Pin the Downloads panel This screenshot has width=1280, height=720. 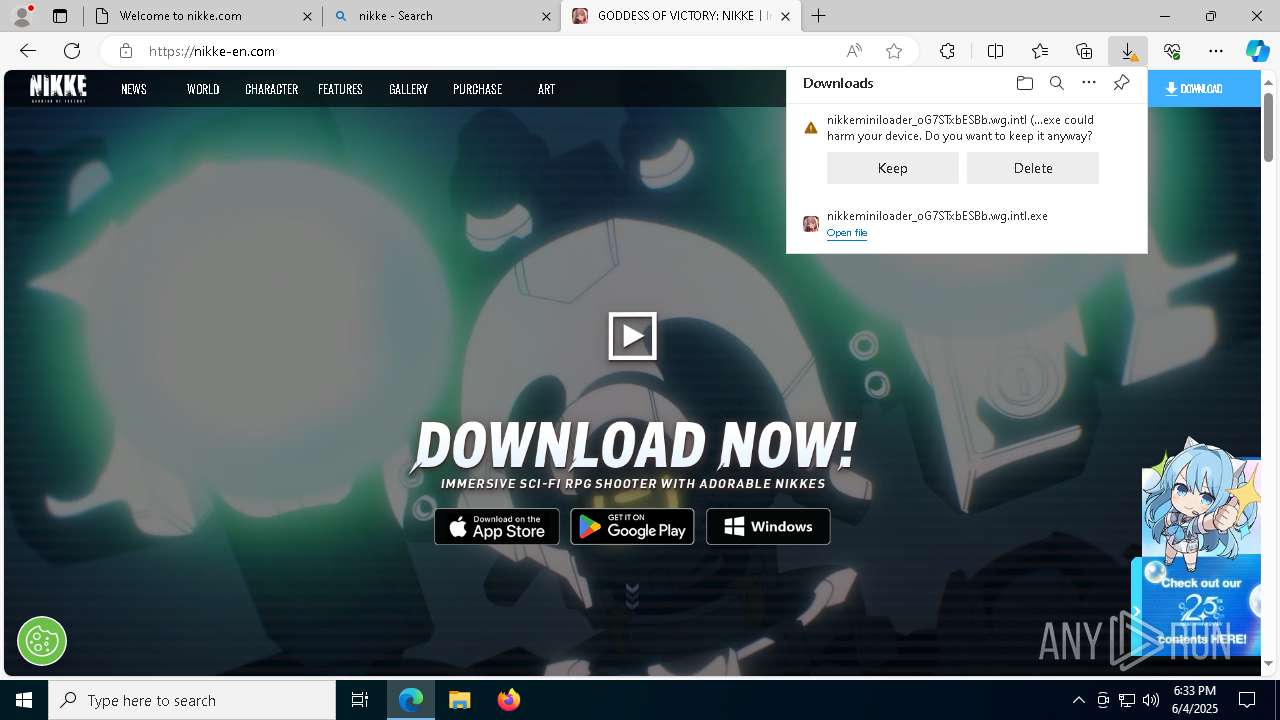[1121, 83]
